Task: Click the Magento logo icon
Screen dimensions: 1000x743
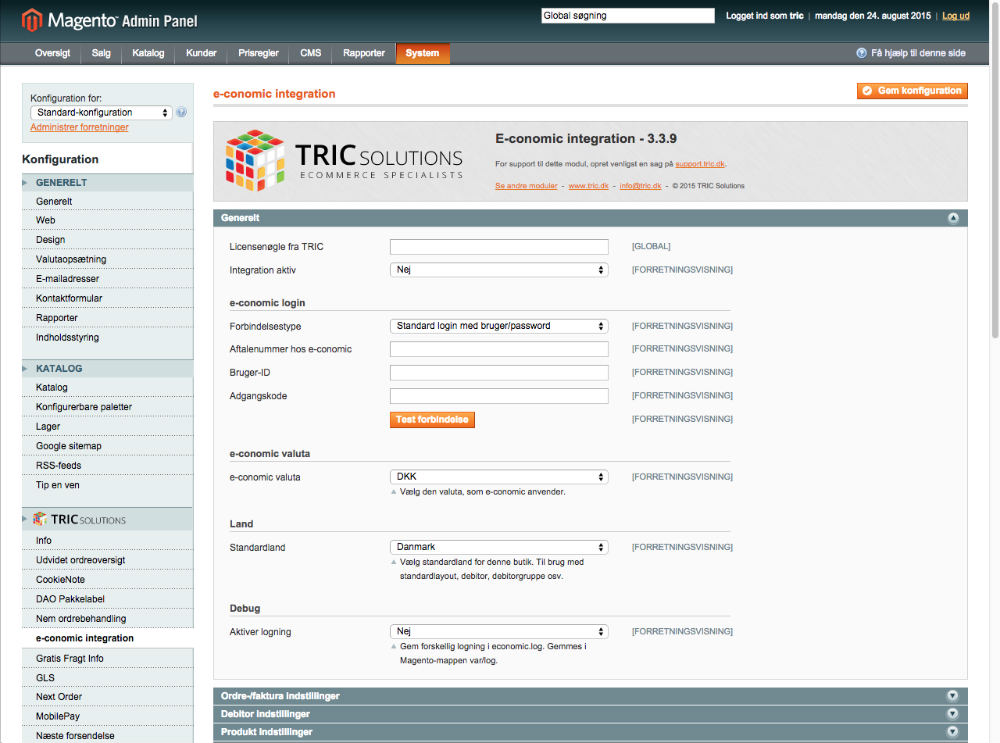Action: 33,19
